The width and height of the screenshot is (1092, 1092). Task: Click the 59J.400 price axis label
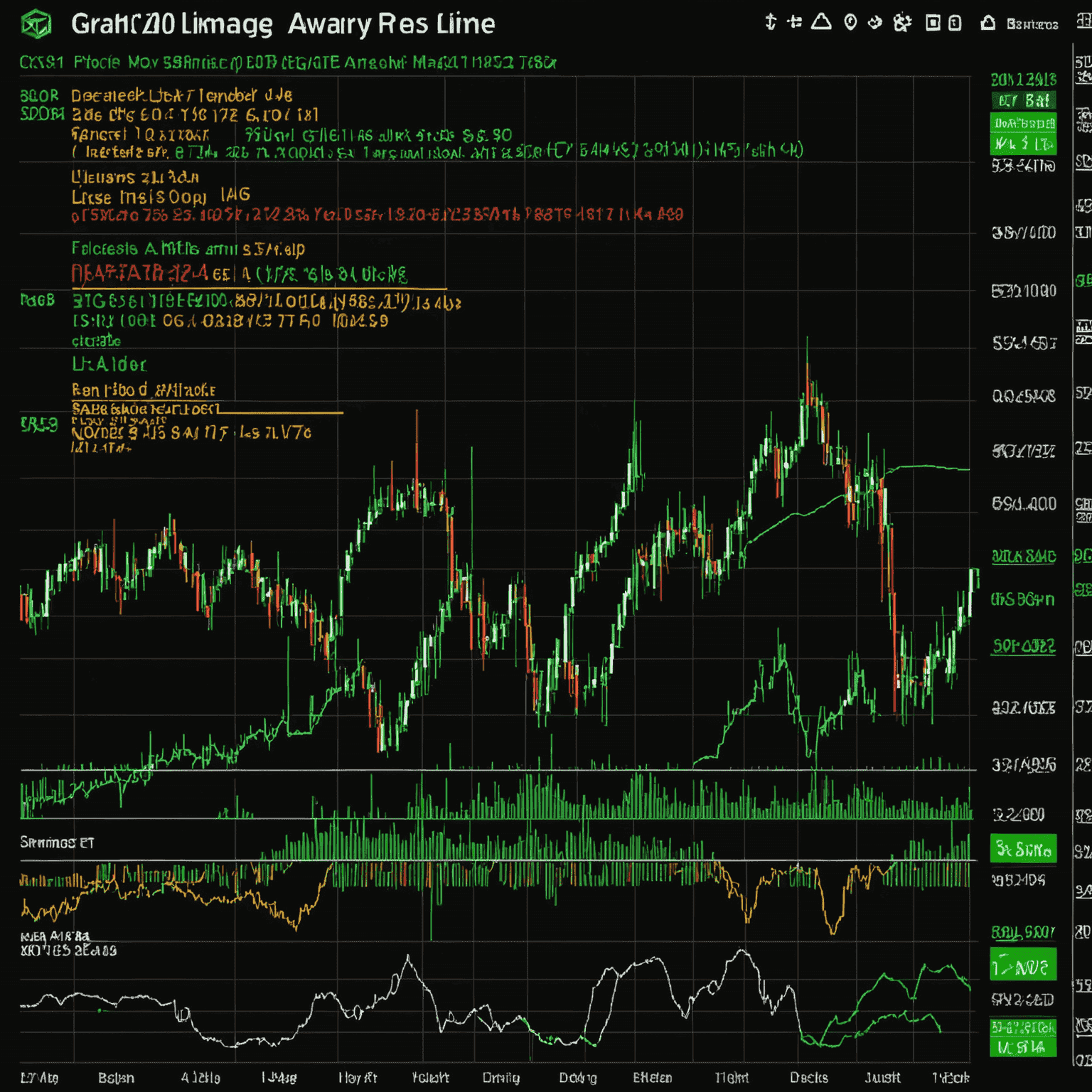[1024, 504]
